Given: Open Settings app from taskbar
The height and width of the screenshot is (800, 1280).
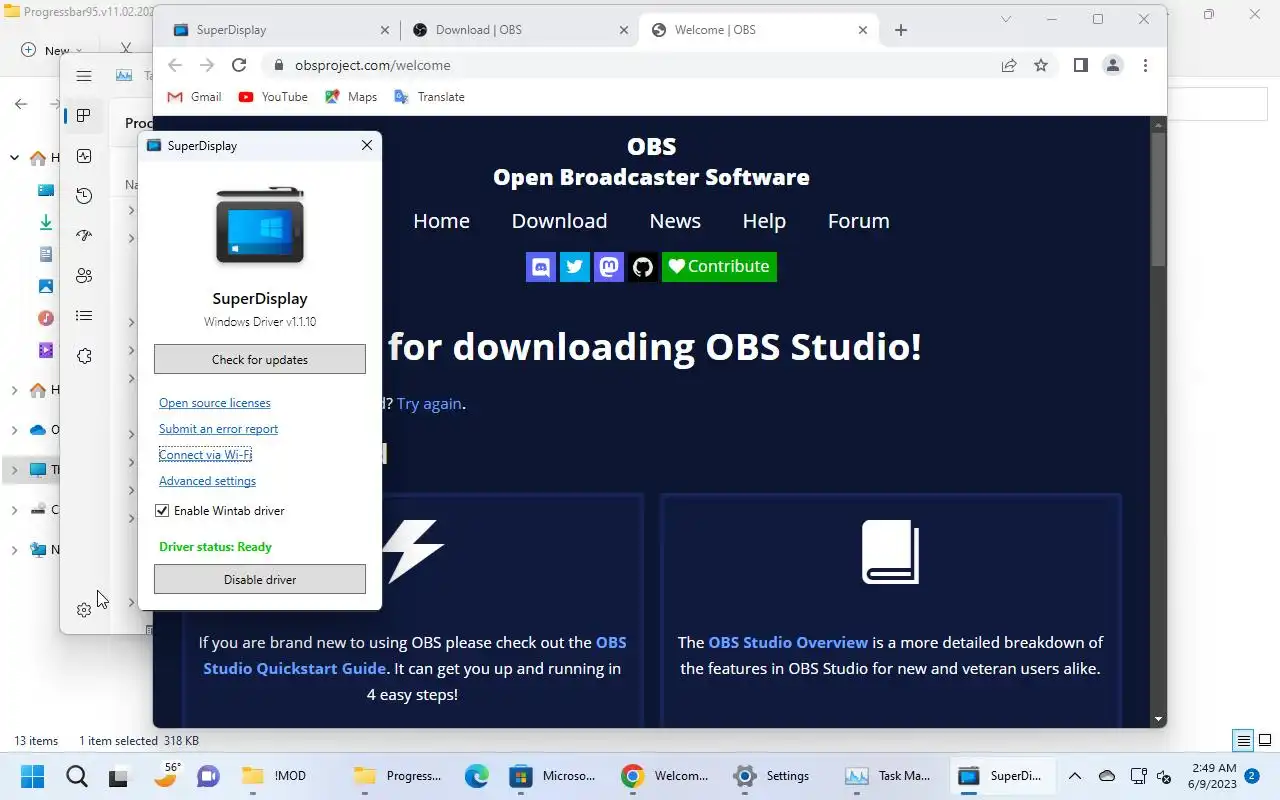Looking at the screenshot, I should [771, 776].
